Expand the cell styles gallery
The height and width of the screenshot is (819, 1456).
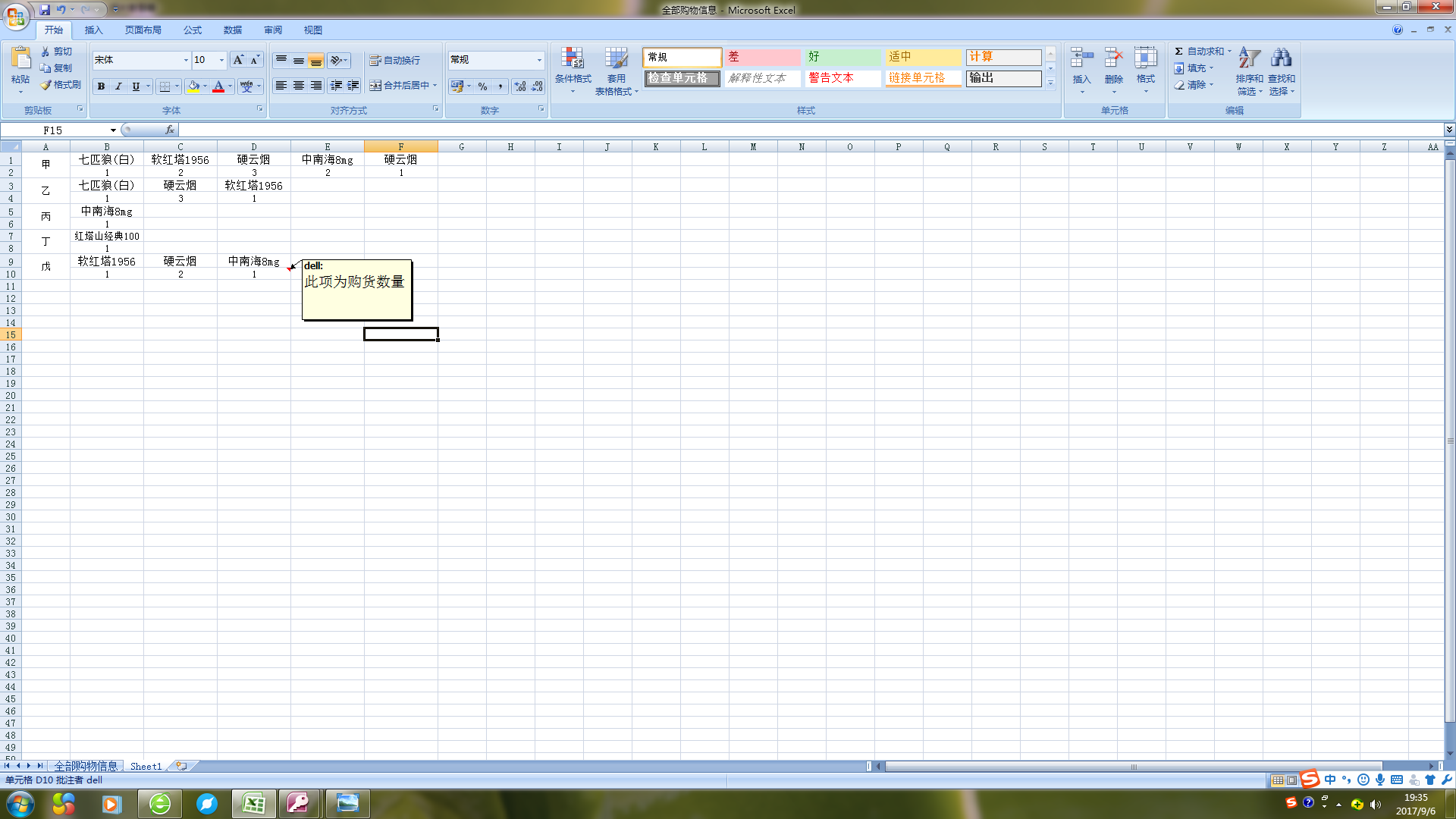coord(1050,83)
